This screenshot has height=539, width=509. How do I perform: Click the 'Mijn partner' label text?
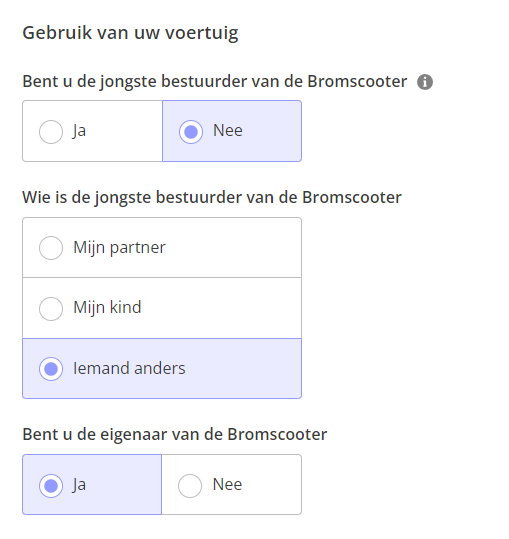(119, 248)
